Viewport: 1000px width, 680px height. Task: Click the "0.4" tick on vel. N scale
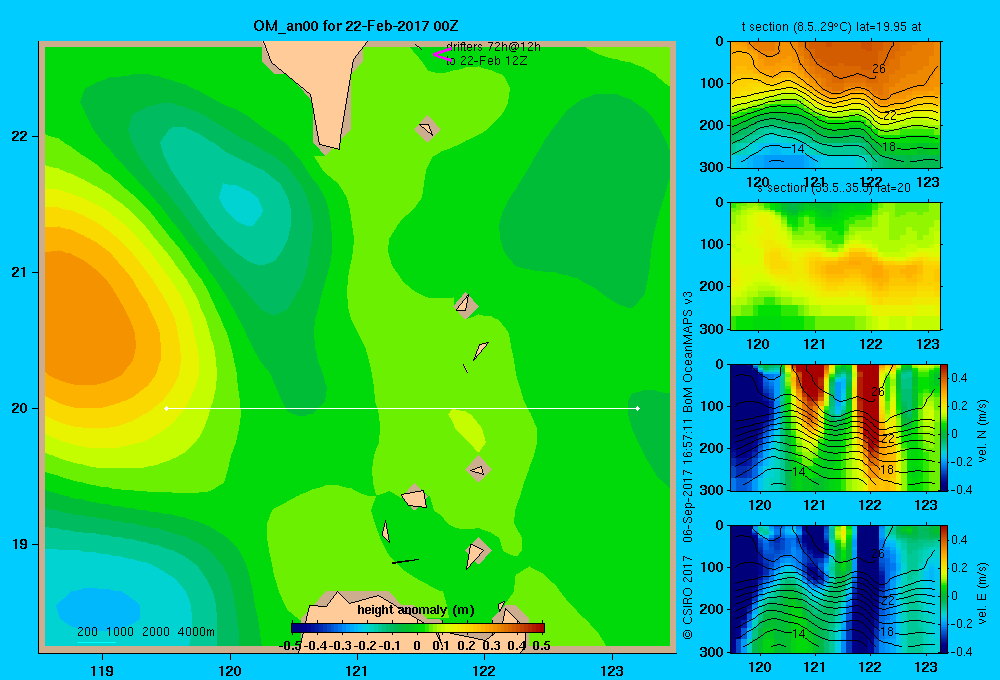click(x=959, y=378)
